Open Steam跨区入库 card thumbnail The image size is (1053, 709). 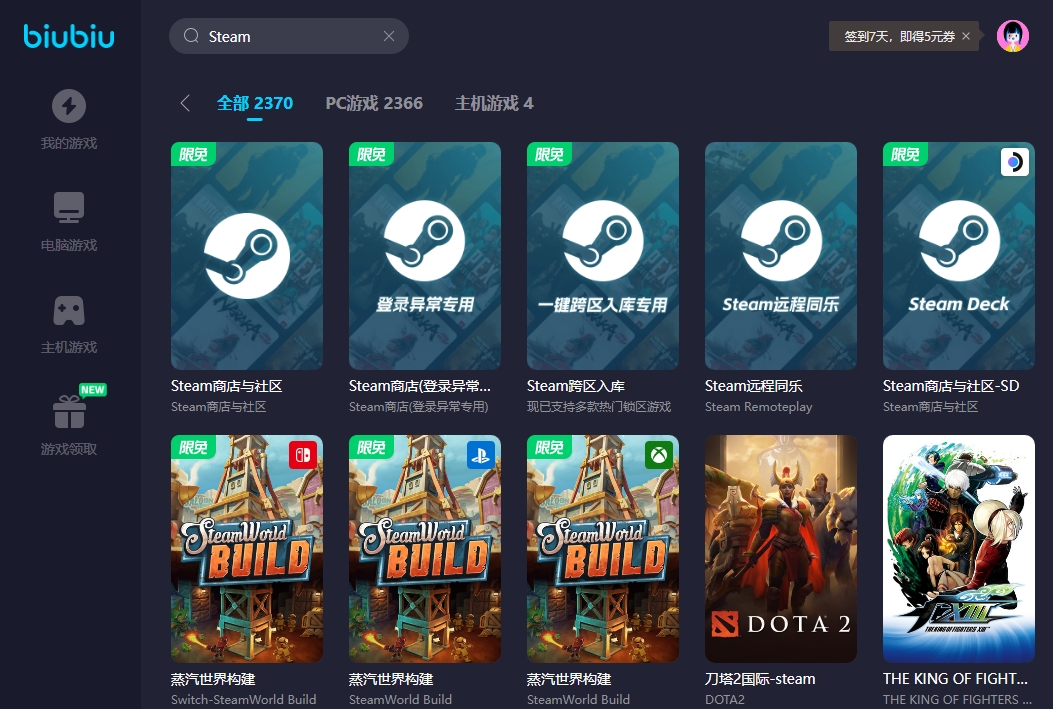coord(603,256)
